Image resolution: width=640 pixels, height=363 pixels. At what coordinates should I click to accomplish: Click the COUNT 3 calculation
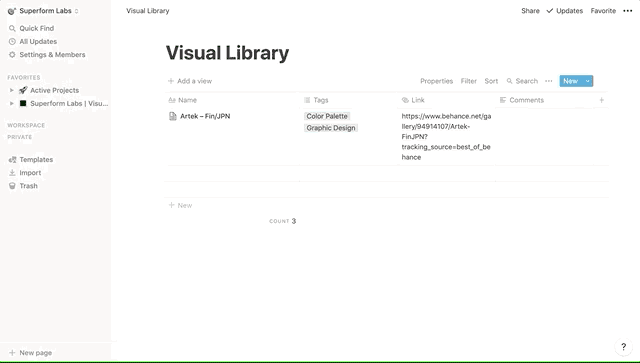pyautogui.click(x=282, y=221)
